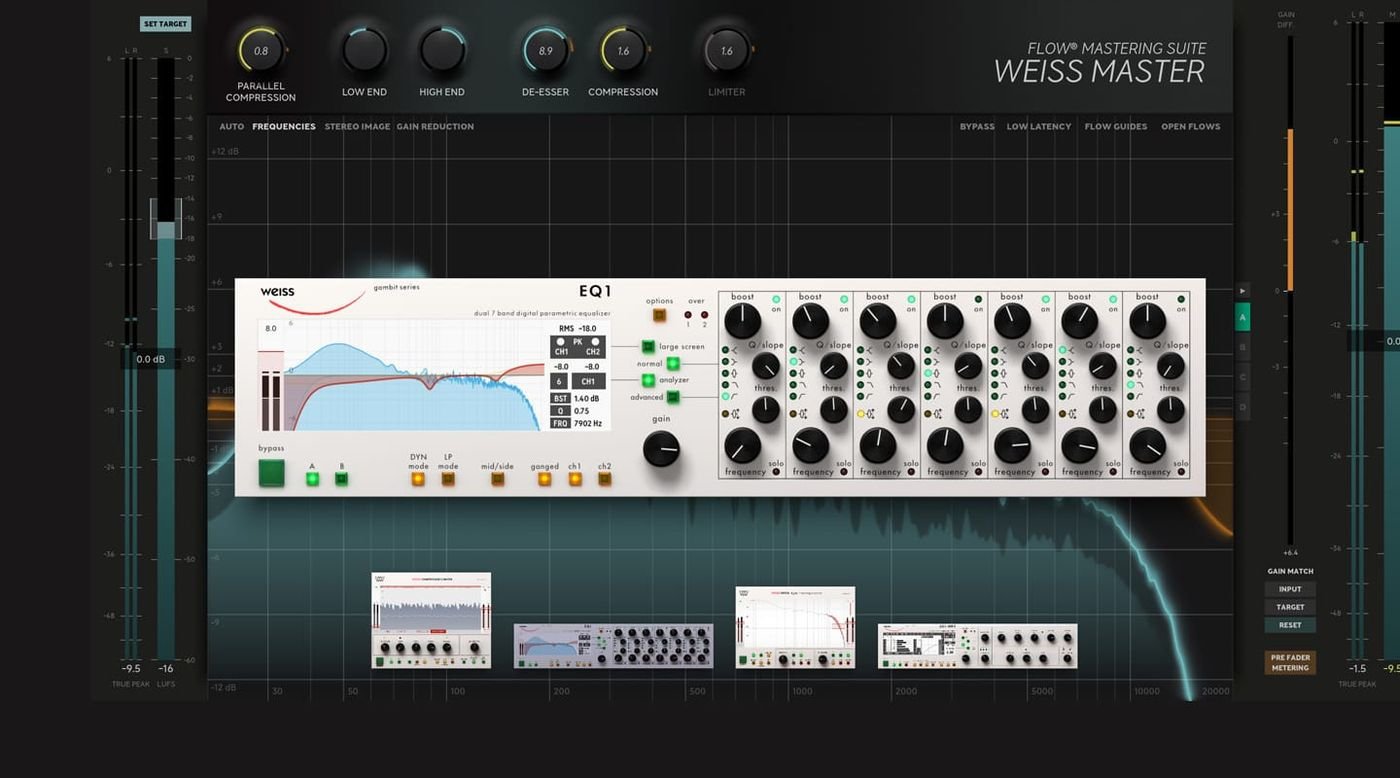Click the EQ1 gain knob
Screen dimensions: 1400x778
click(661, 449)
